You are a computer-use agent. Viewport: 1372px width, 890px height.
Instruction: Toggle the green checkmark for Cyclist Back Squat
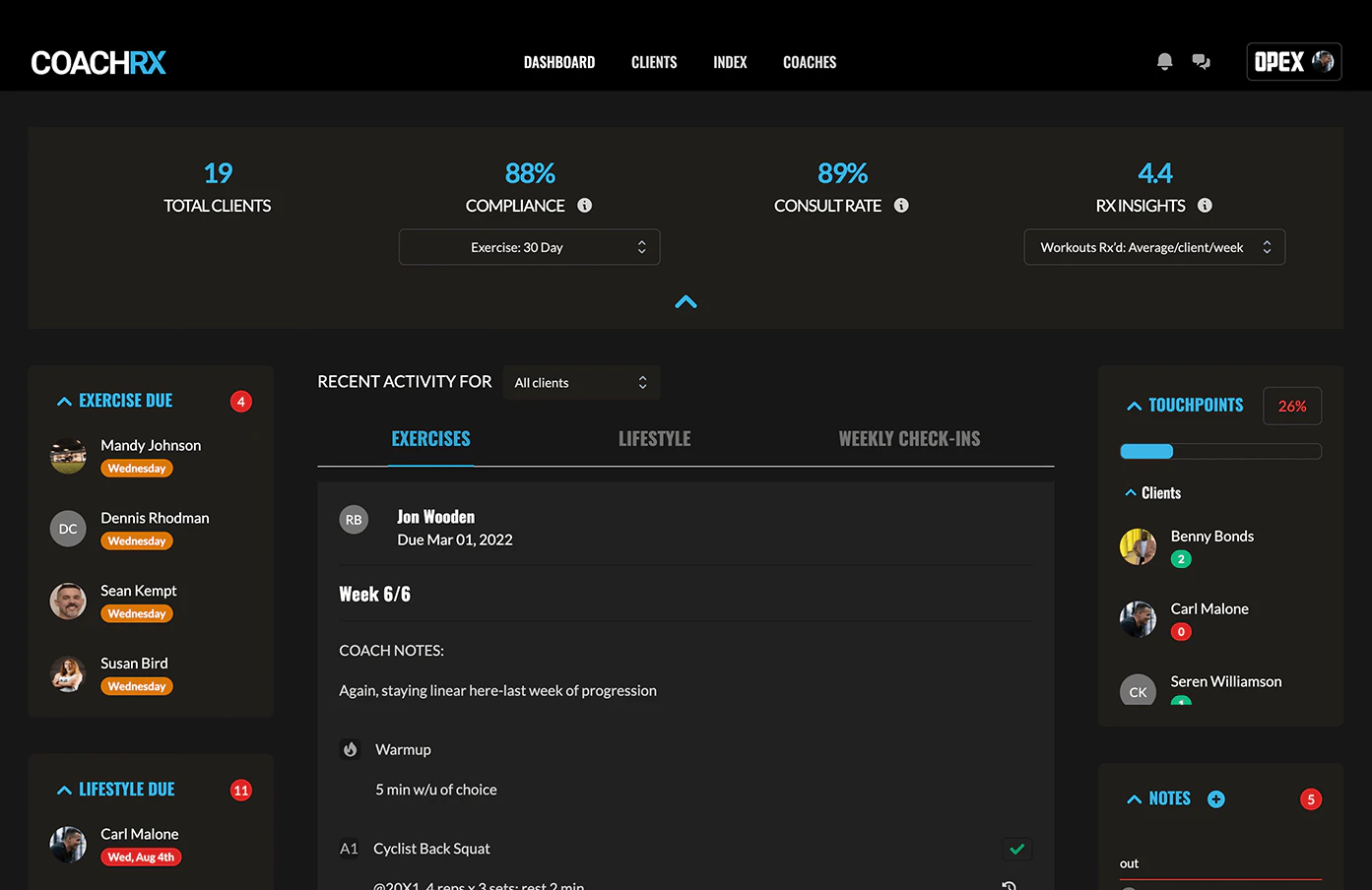[1016, 849]
